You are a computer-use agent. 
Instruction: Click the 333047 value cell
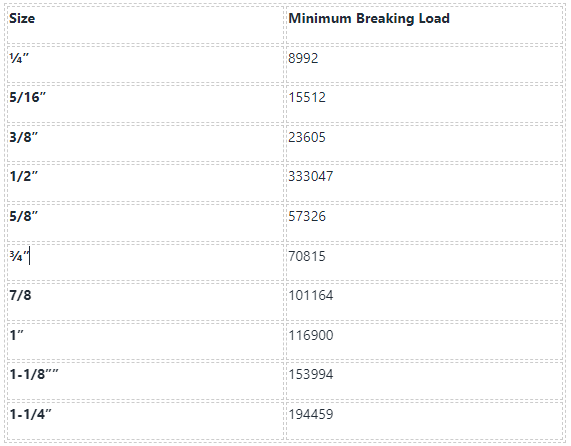425,182
